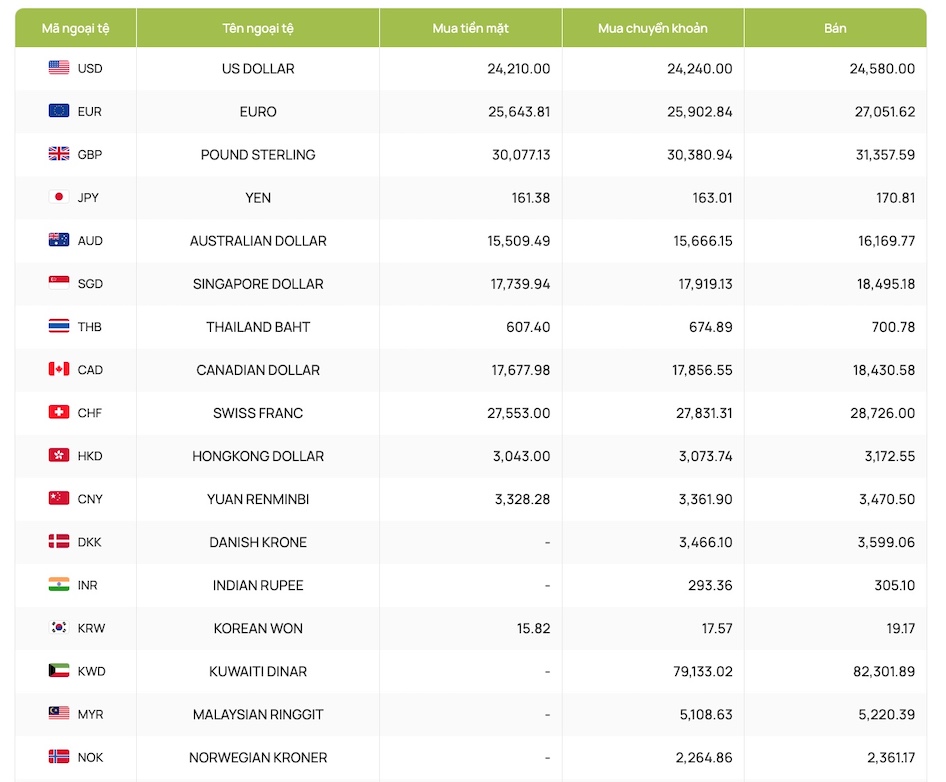This screenshot has width=946, height=782.
Task: Select the US DOLLAR currency name
Action: (258, 69)
